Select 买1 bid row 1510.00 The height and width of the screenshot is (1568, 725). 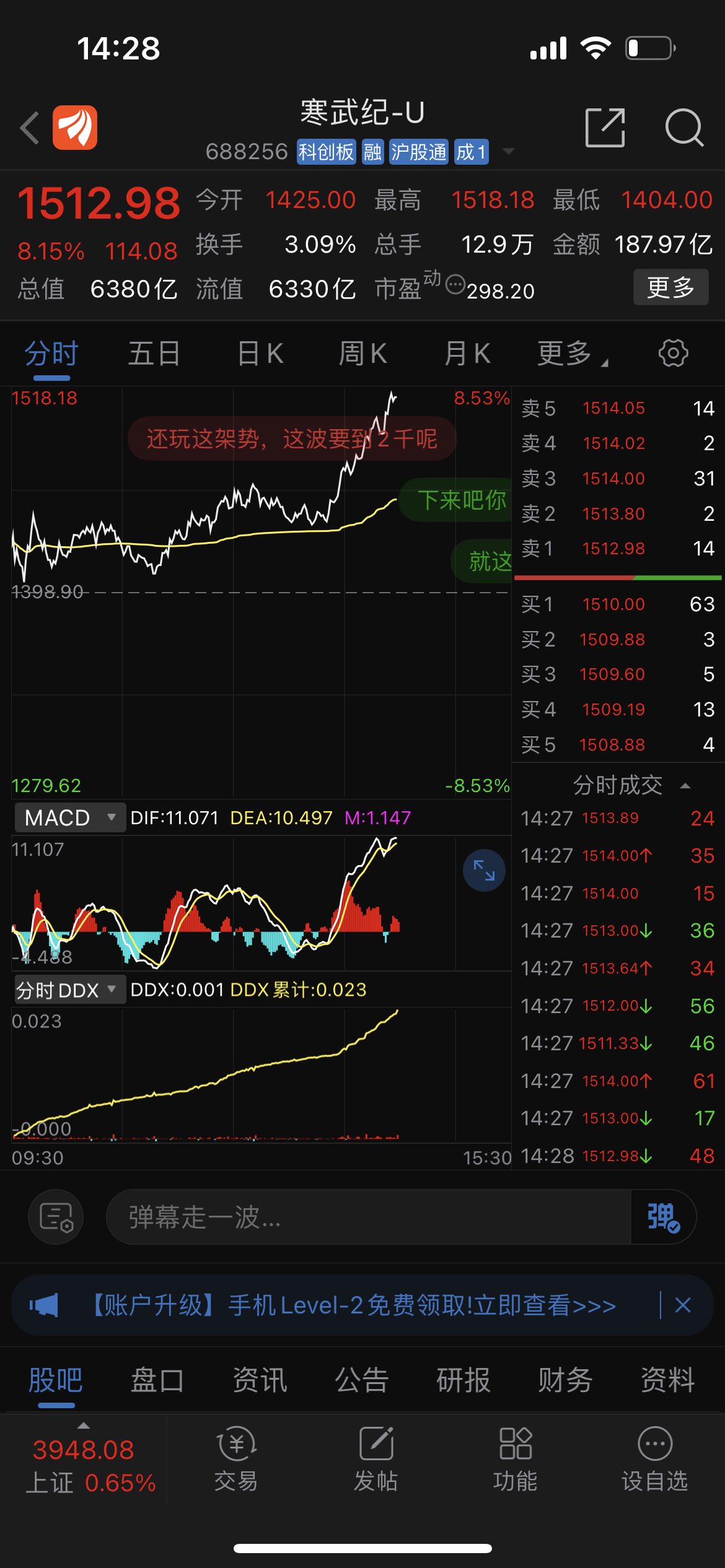pos(618,604)
